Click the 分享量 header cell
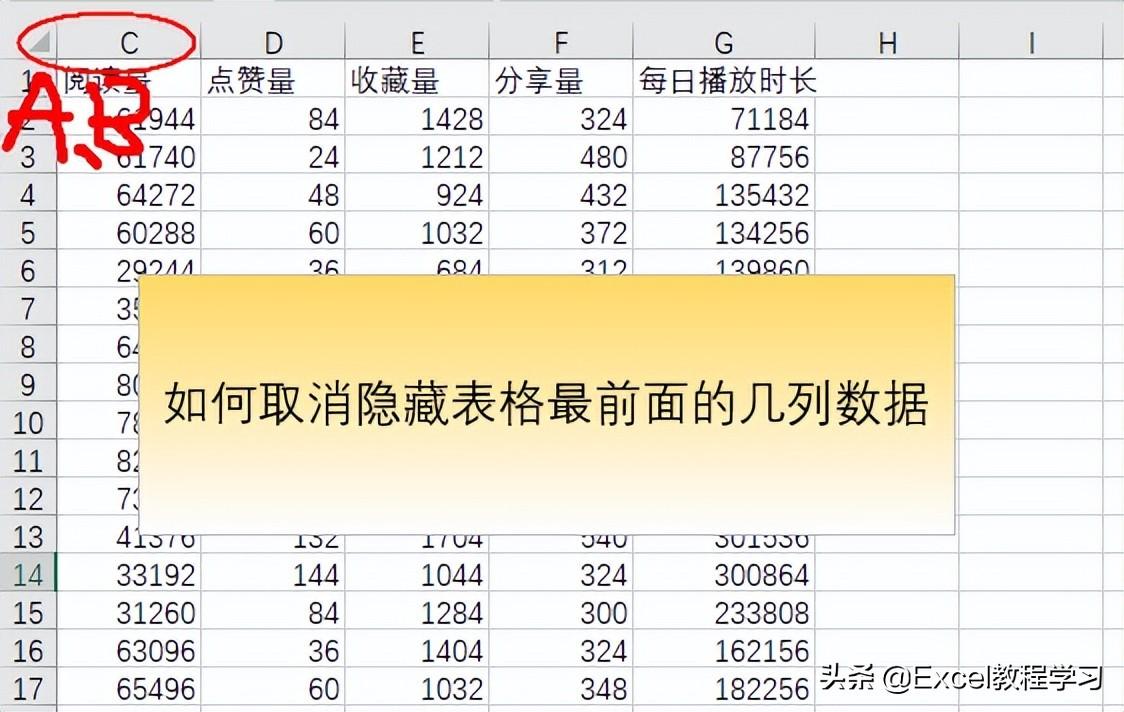This screenshot has width=1124, height=712. [561, 80]
